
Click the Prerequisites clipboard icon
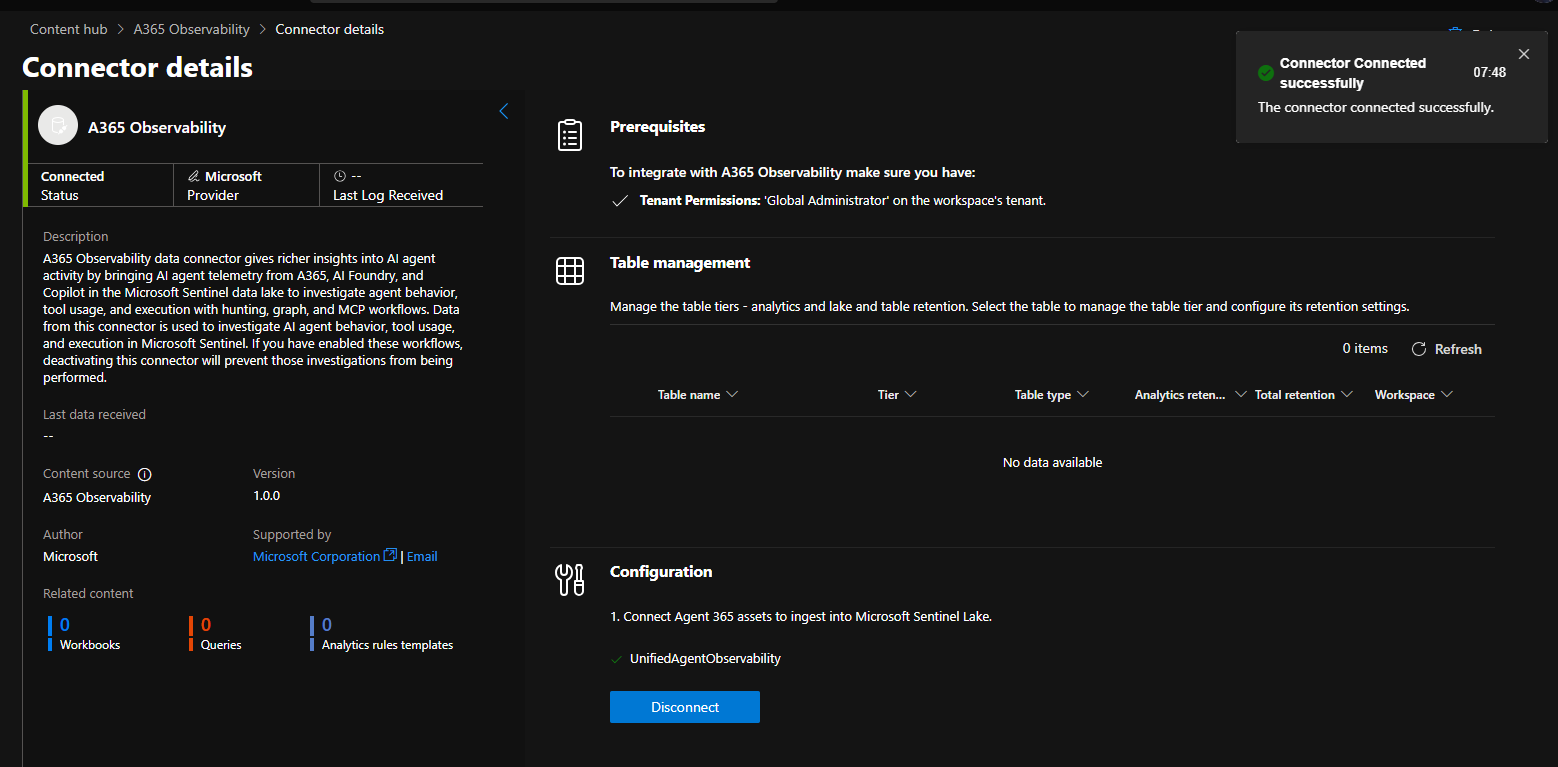click(570, 135)
